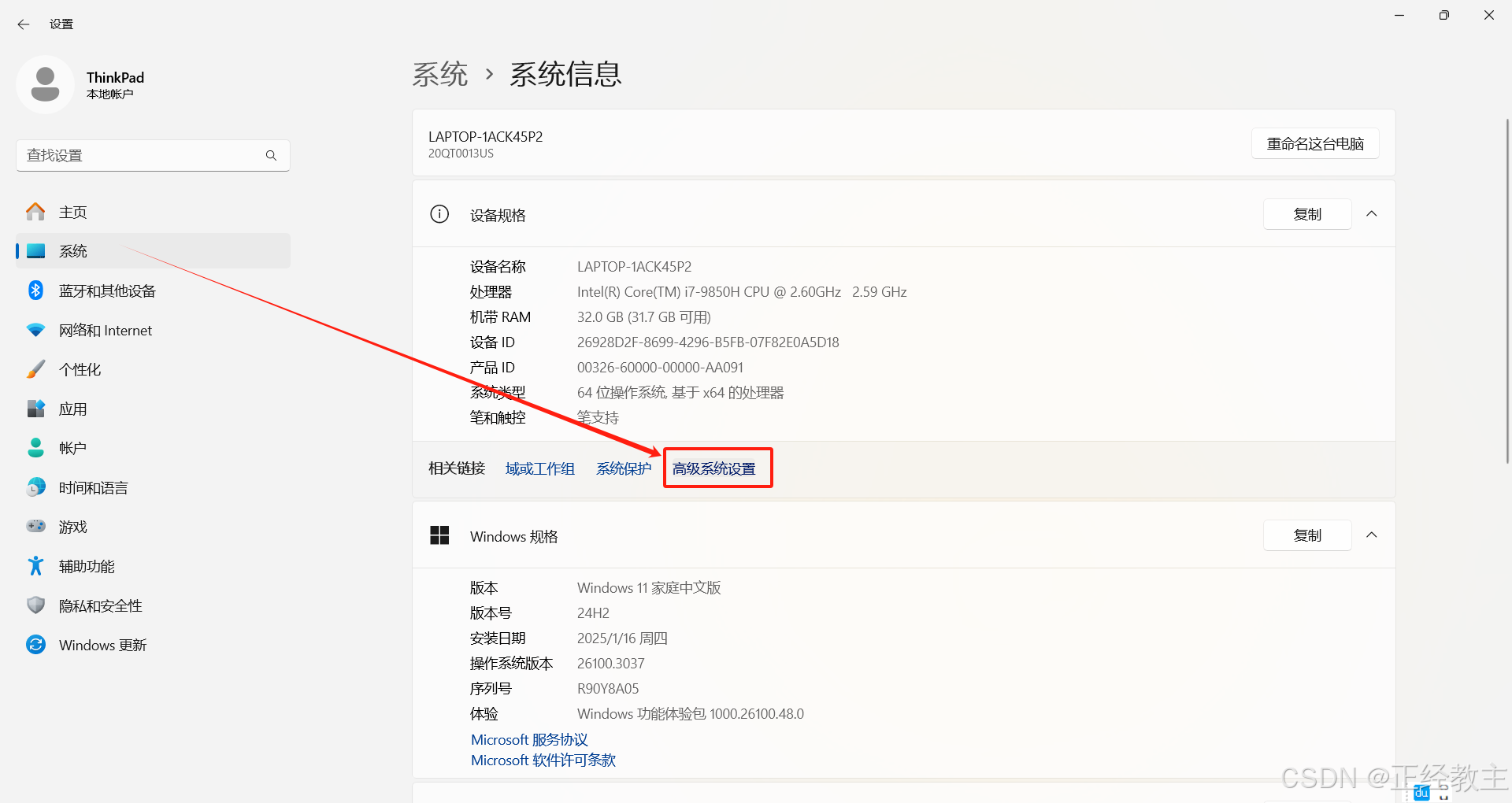This screenshot has height=803, width=1512.
Task: Open 域或工作组 link
Action: 540,468
